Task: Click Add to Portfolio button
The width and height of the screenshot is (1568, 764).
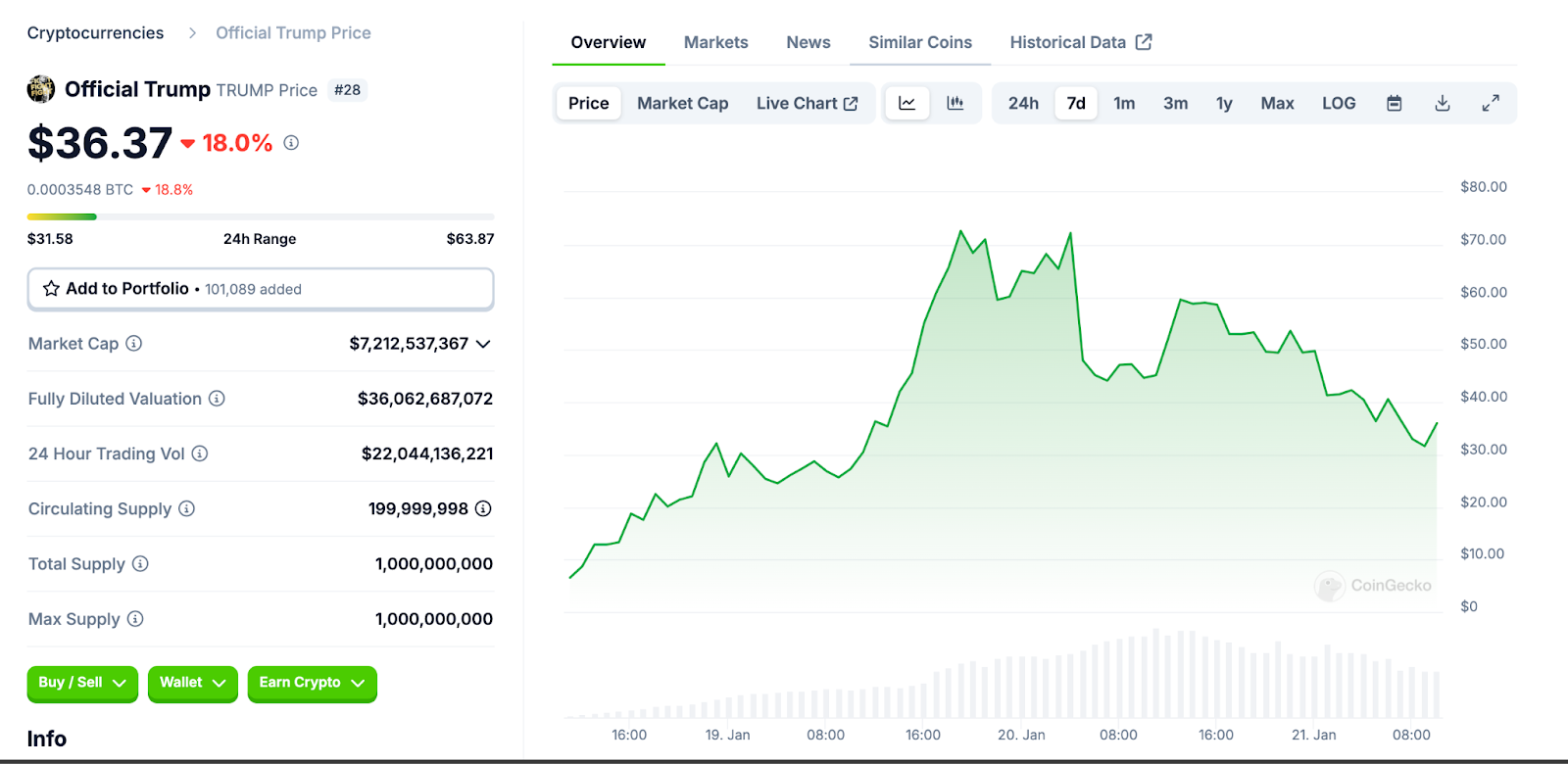Action: point(261,289)
